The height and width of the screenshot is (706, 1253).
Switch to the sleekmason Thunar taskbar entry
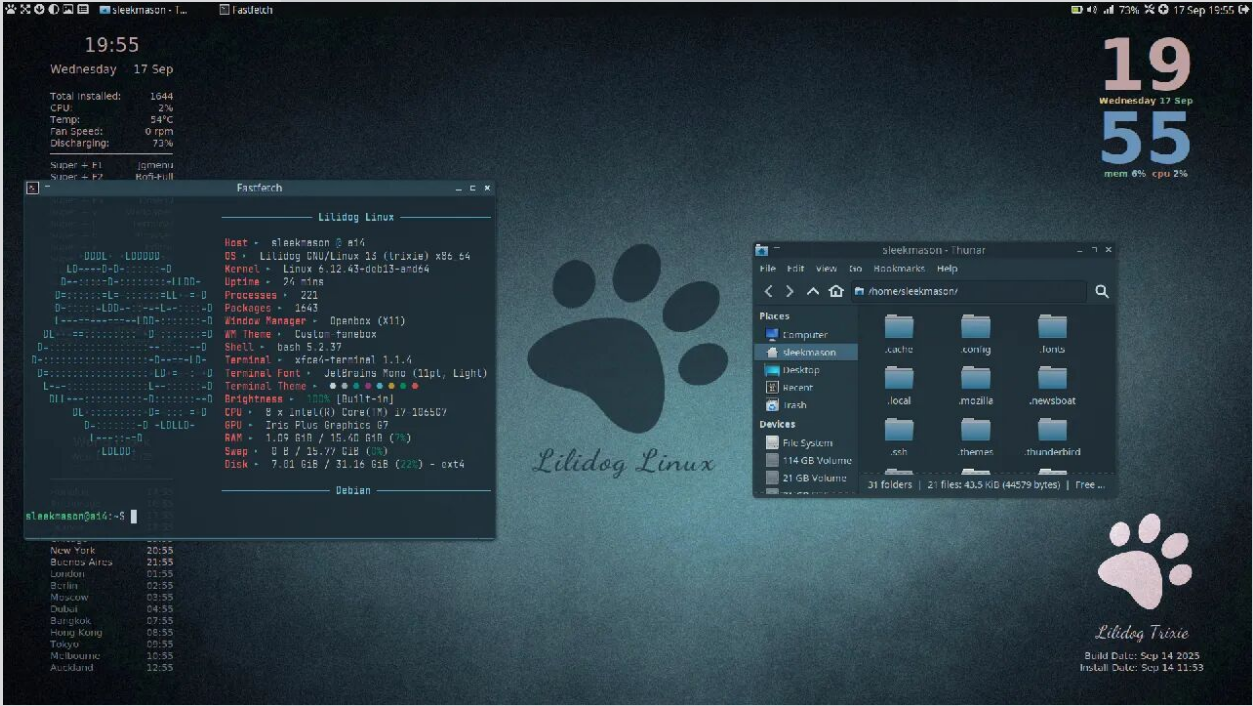(143, 9)
